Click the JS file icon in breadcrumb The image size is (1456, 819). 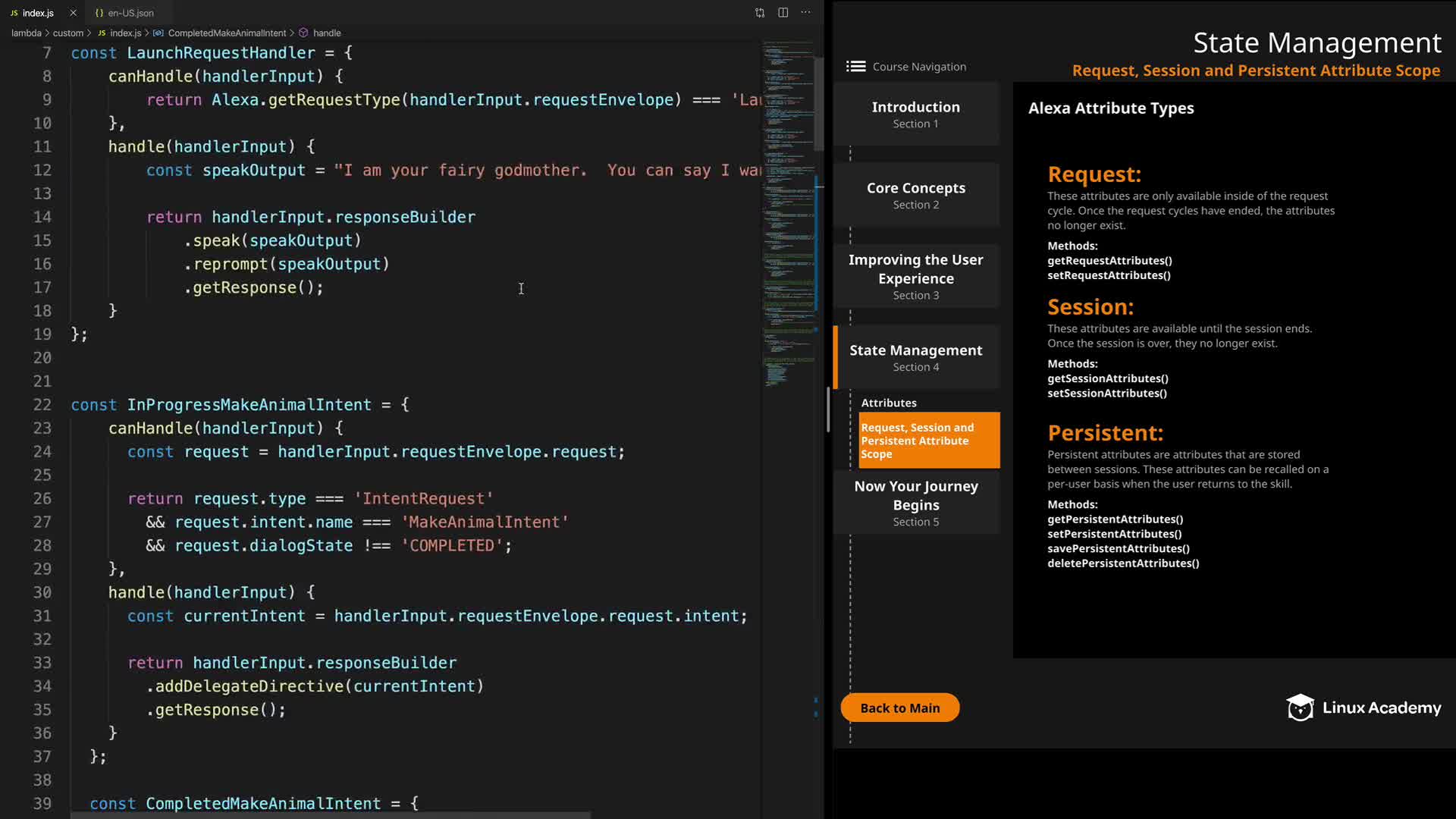pyautogui.click(x=102, y=33)
